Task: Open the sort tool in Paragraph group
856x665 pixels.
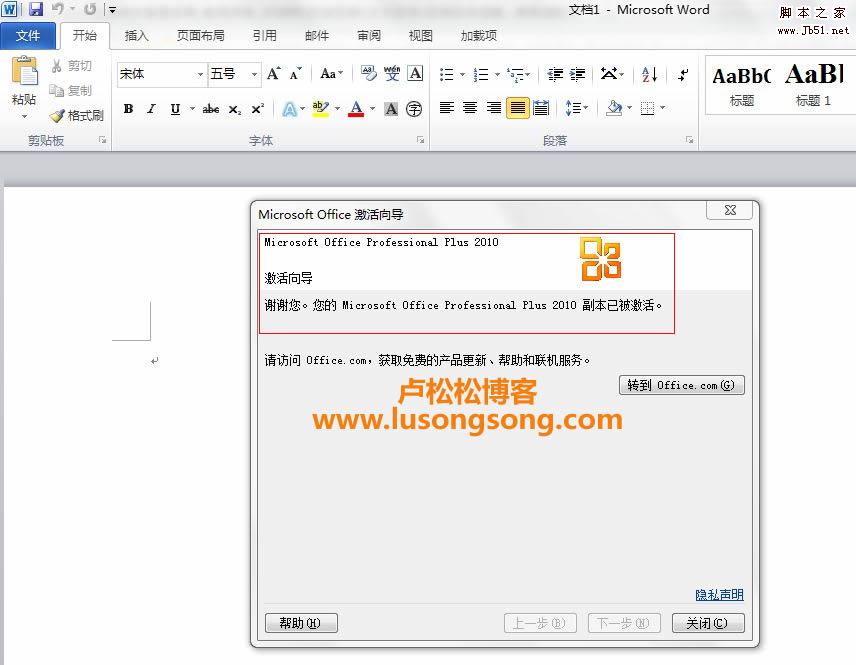Action: point(648,74)
